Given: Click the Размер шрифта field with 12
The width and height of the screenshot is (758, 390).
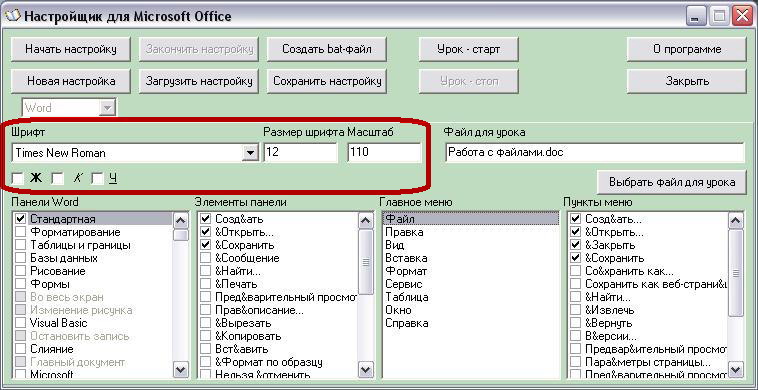Looking at the screenshot, I should (x=301, y=153).
